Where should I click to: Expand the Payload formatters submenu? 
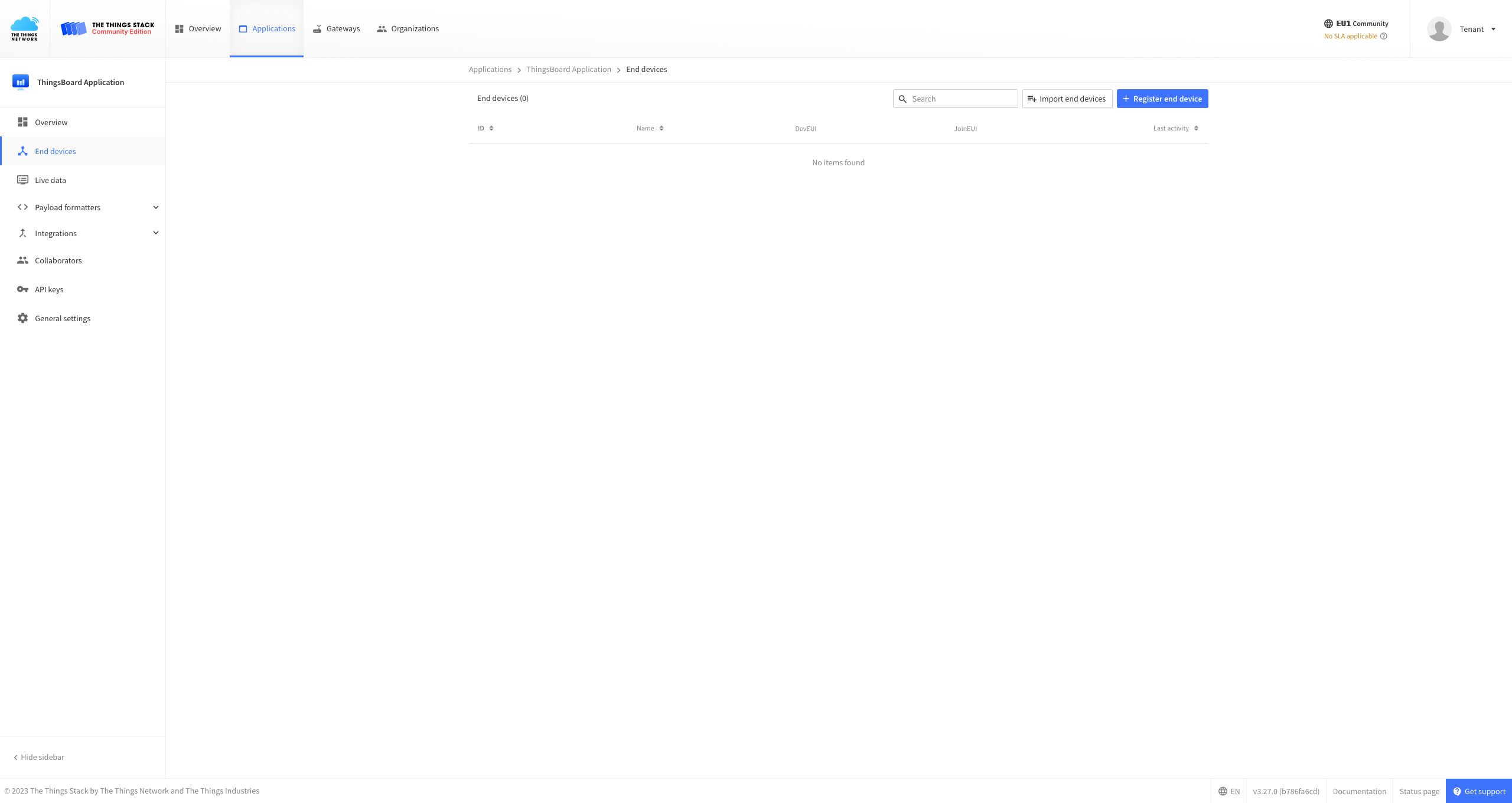tap(156, 207)
